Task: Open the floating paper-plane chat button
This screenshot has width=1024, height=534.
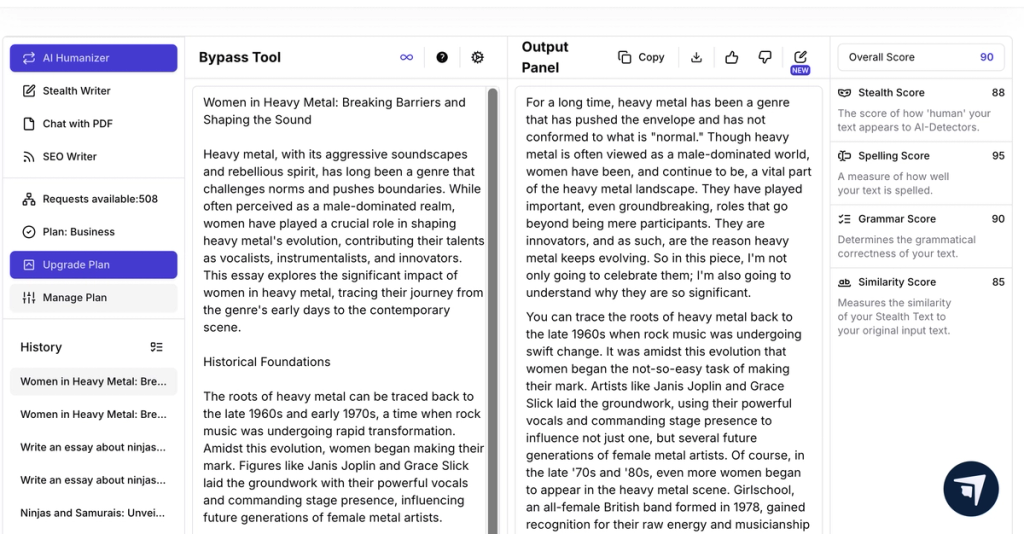Action: coord(970,489)
